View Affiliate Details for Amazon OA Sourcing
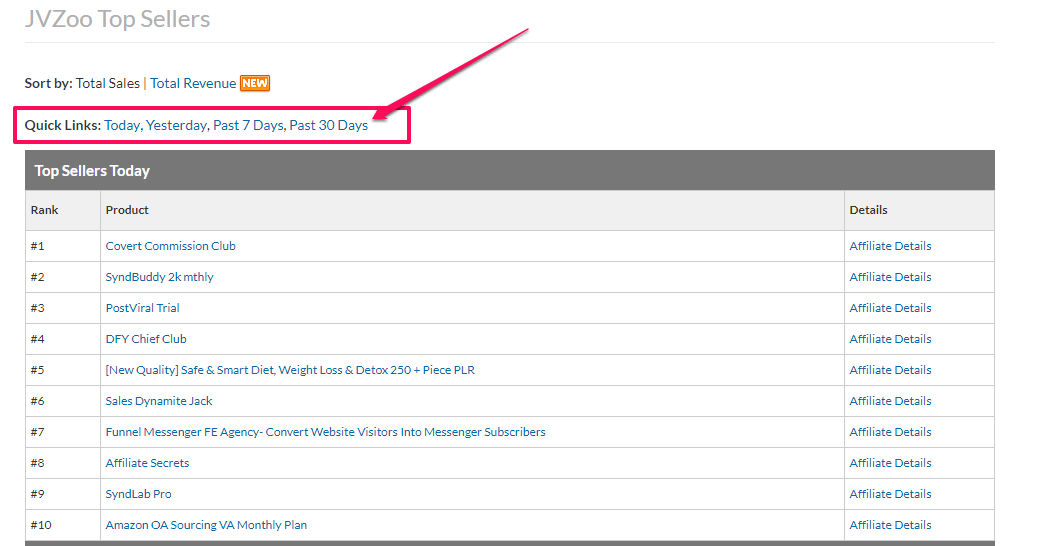Image resolution: width=1041 pixels, height=546 pixels. [x=890, y=525]
